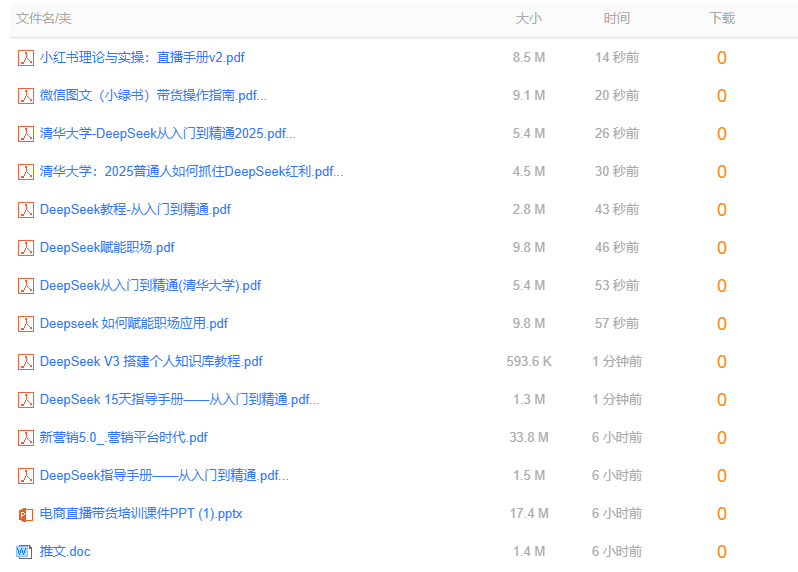Open DeepSeek教程-从入门到精通.pdf
The height and width of the screenshot is (572, 798).
[135, 210]
